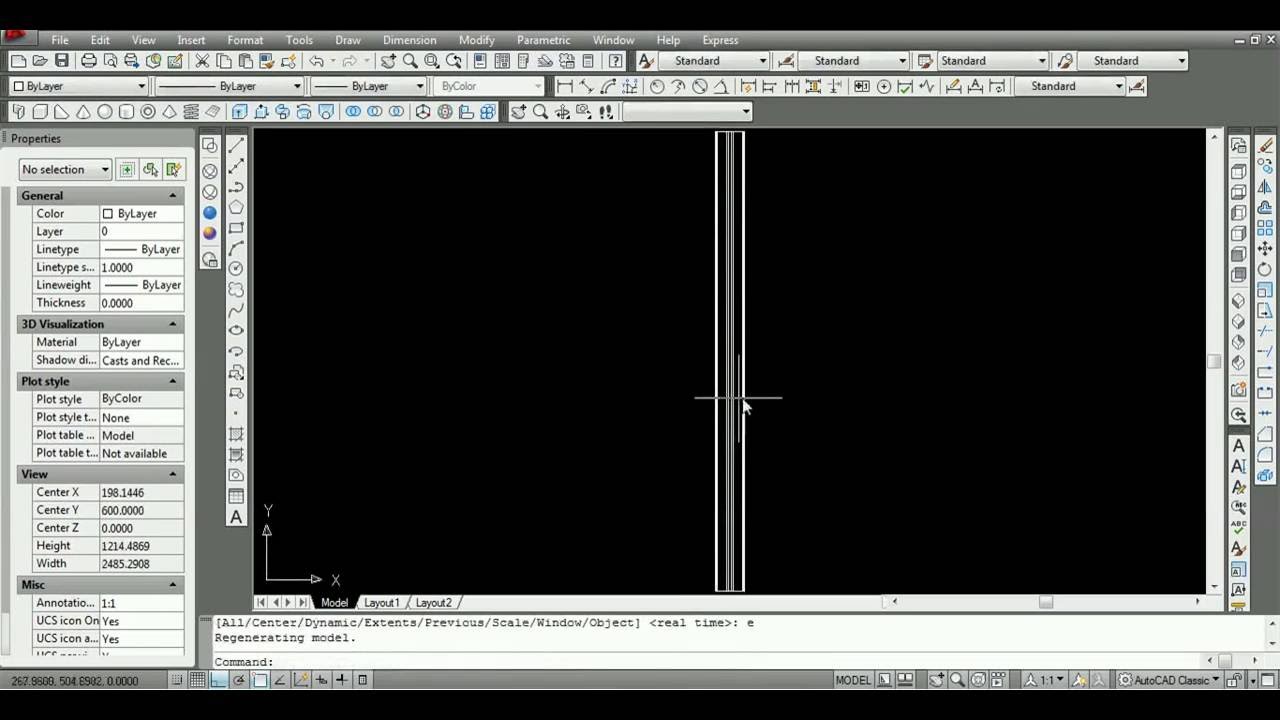Toggle MODEL space button in status bar
This screenshot has width=1280, height=720.
click(853, 680)
